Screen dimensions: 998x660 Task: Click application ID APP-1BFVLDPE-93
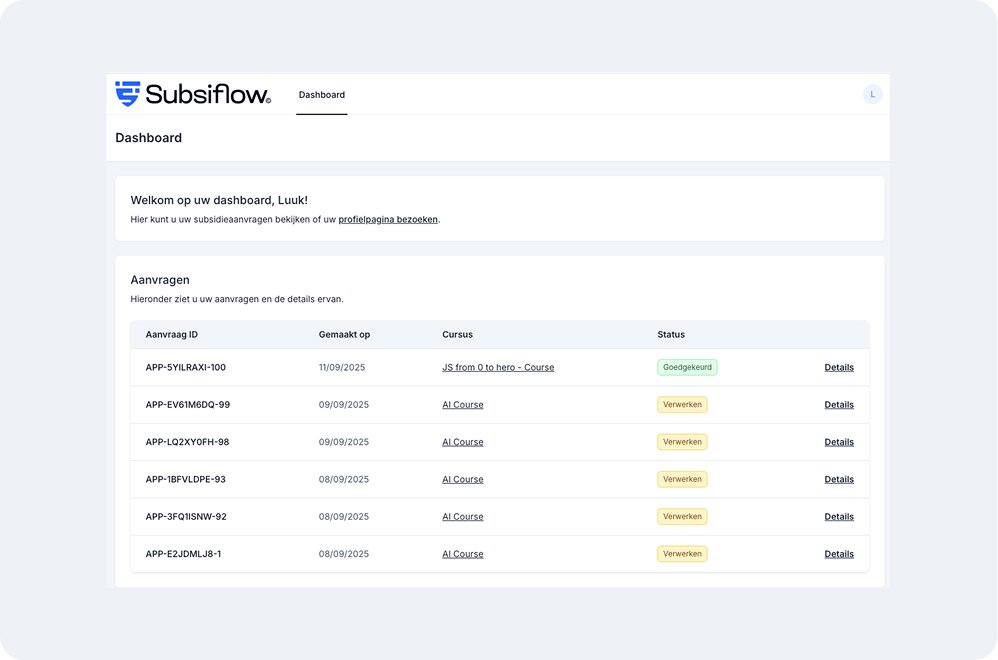pyautogui.click(x=185, y=479)
